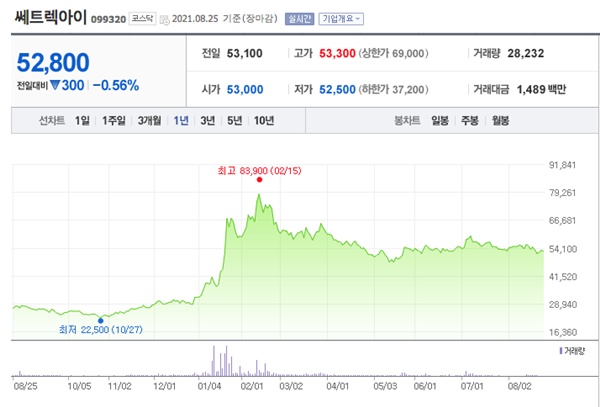The image size is (600, 407).
Task: Select the 1일 line chart tab
Action: tap(82, 121)
